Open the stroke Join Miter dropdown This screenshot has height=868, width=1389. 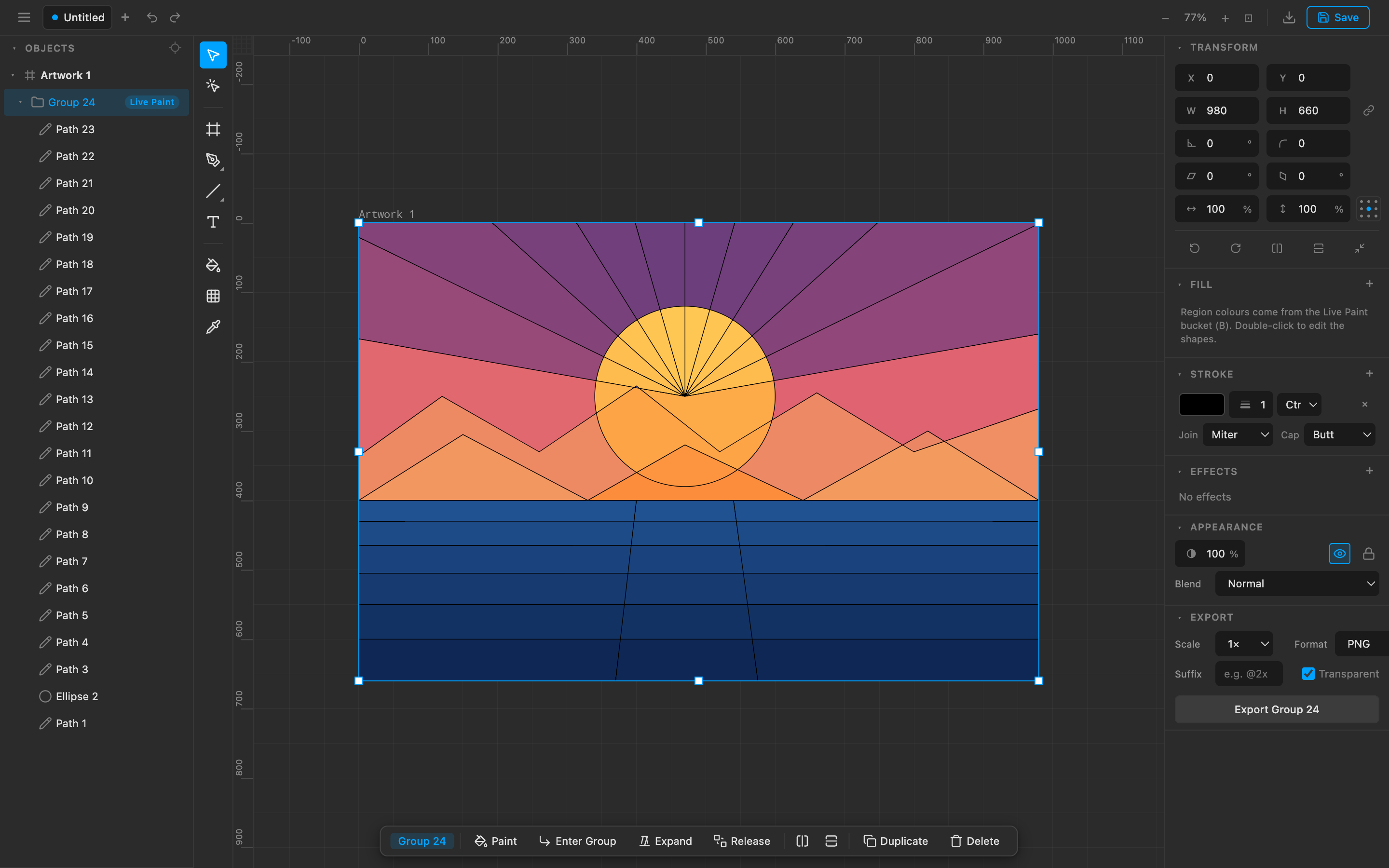1238,434
